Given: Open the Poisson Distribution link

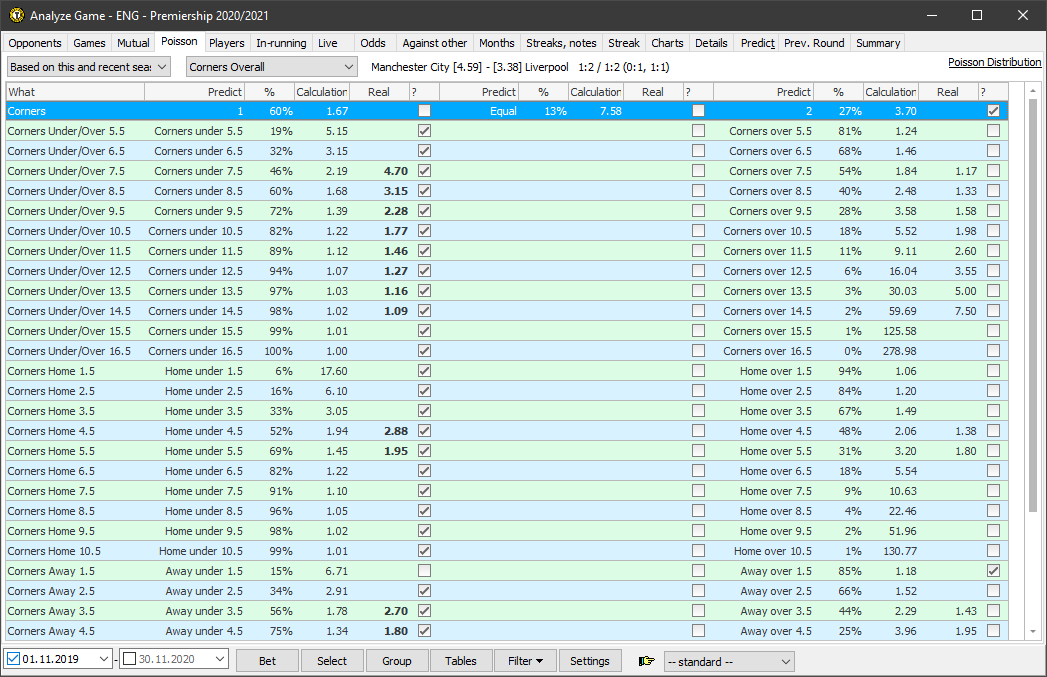Looking at the screenshot, I should [994, 62].
